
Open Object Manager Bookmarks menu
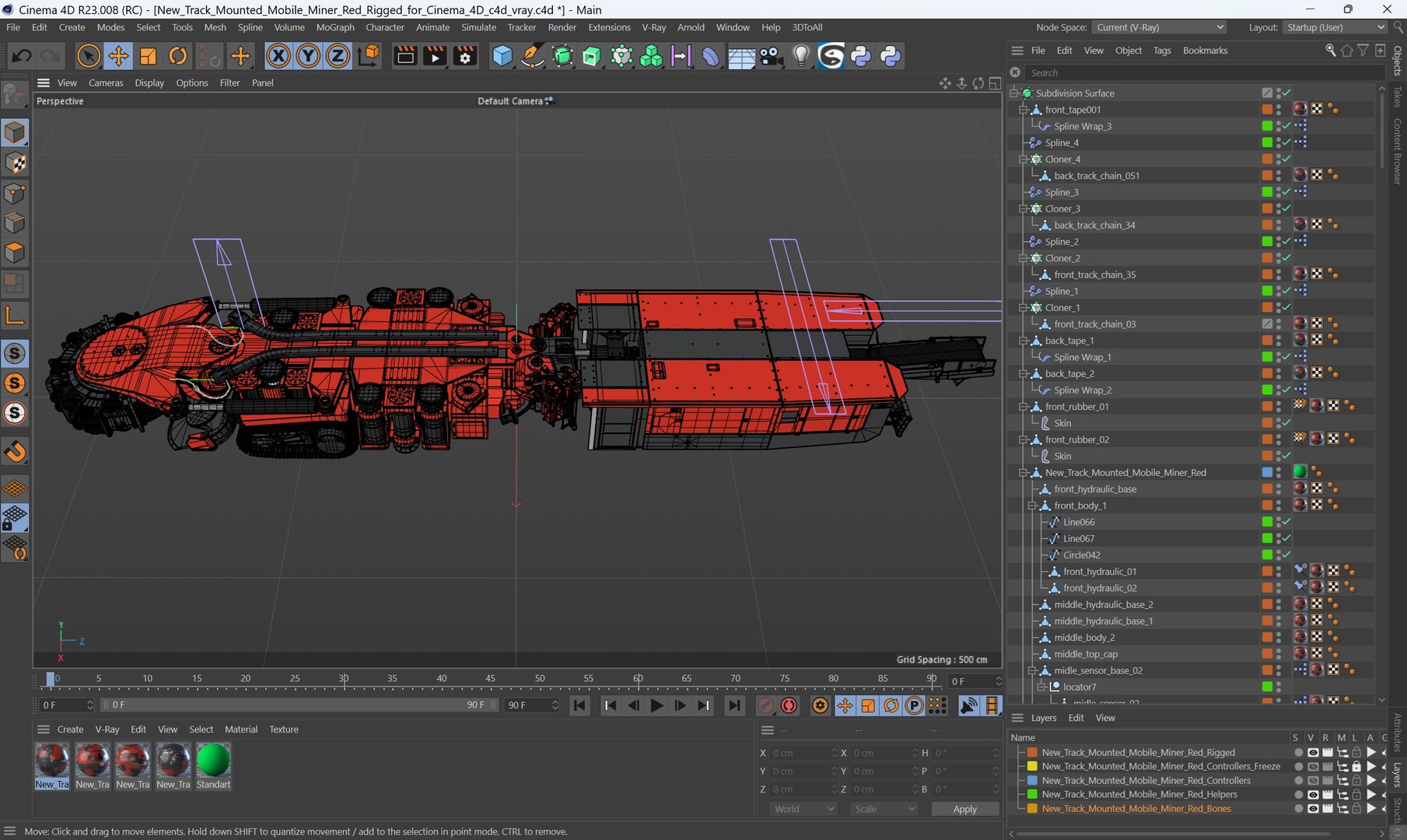(x=1205, y=51)
